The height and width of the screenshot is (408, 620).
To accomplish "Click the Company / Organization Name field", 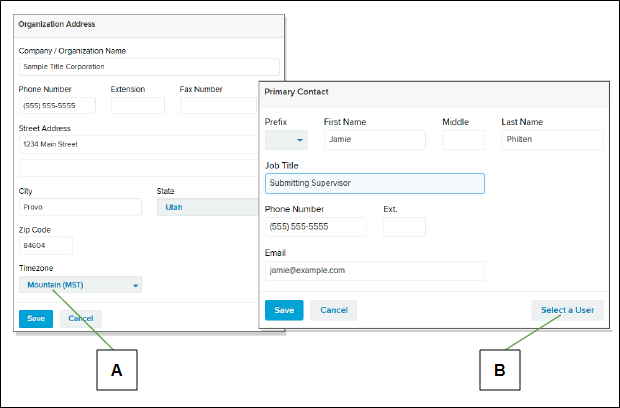I will (149, 67).
